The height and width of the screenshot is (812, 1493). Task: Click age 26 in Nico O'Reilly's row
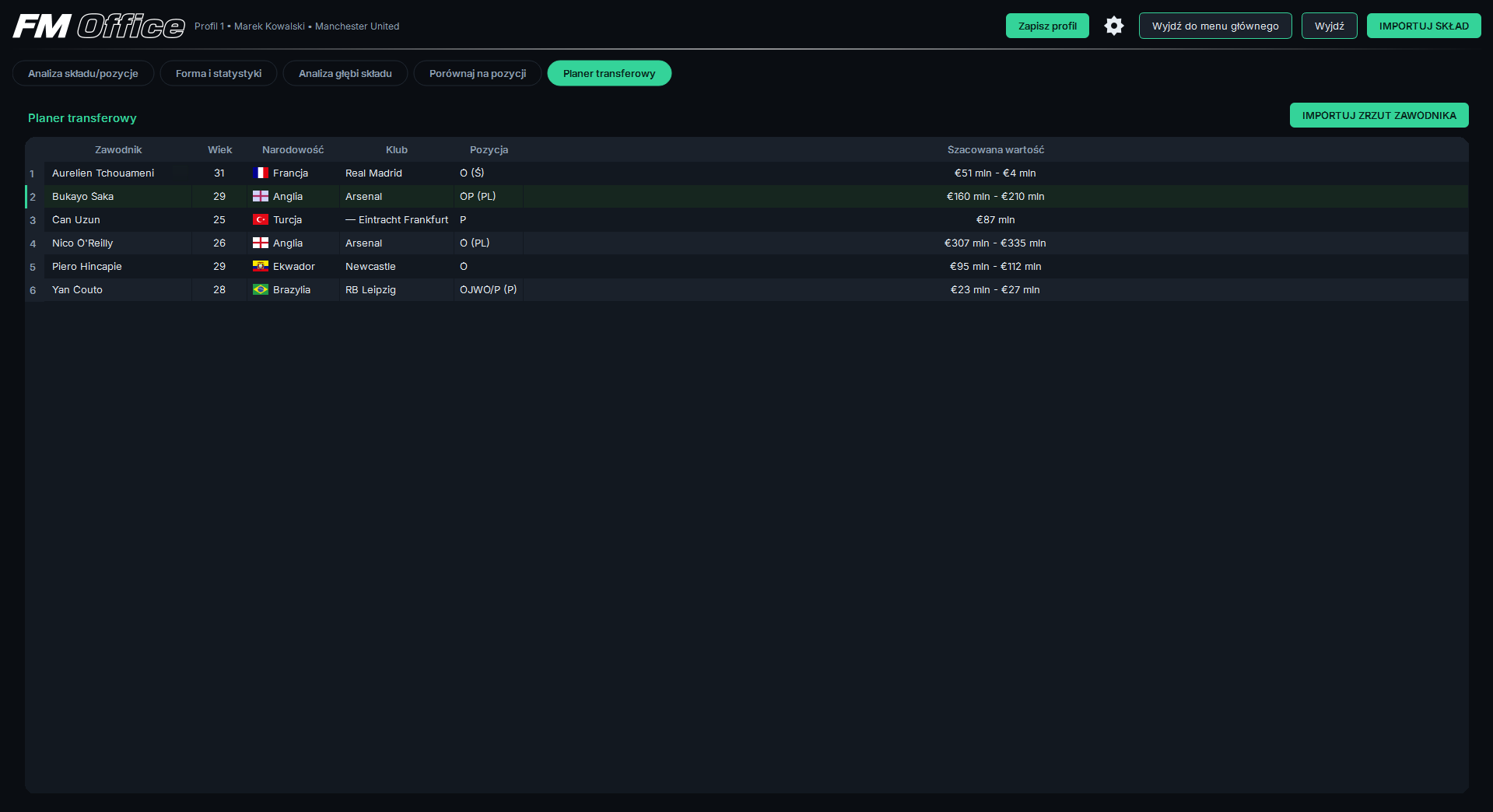click(x=219, y=243)
